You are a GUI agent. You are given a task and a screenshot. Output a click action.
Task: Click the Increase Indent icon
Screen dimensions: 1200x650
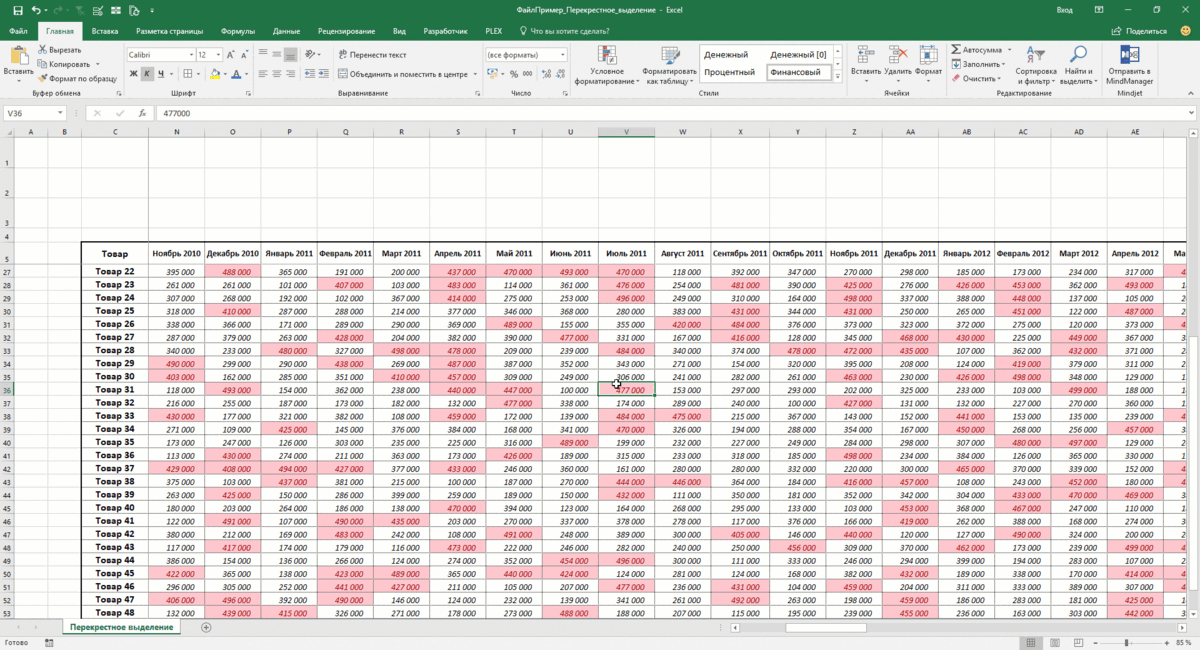coord(325,74)
